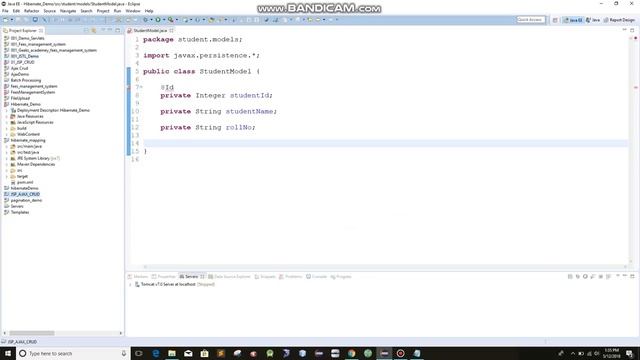
Task: Switch to the Problems tab
Action: point(290,276)
